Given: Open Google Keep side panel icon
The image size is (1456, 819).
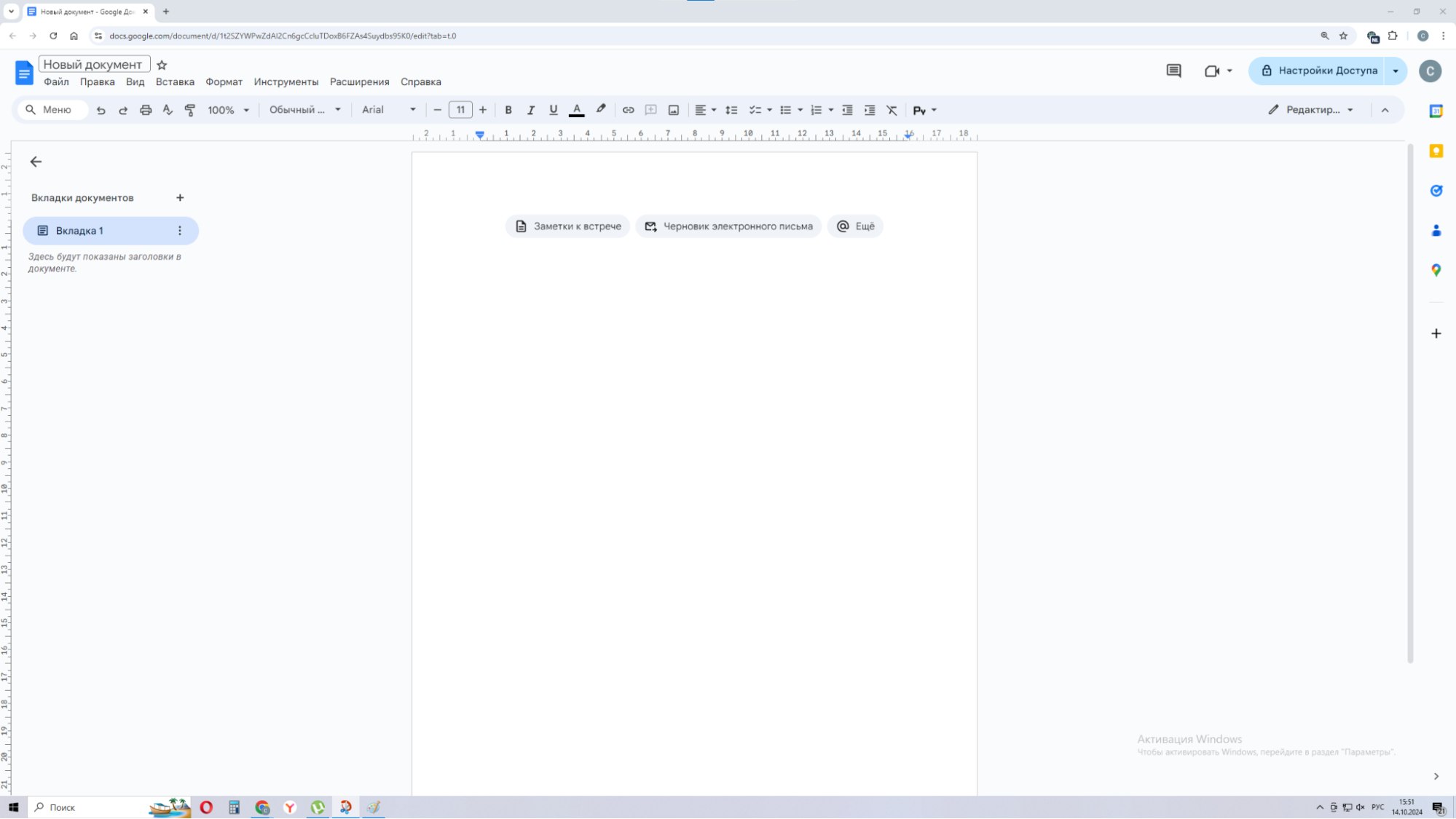Looking at the screenshot, I should pyautogui.click(x=1436, y=151).
